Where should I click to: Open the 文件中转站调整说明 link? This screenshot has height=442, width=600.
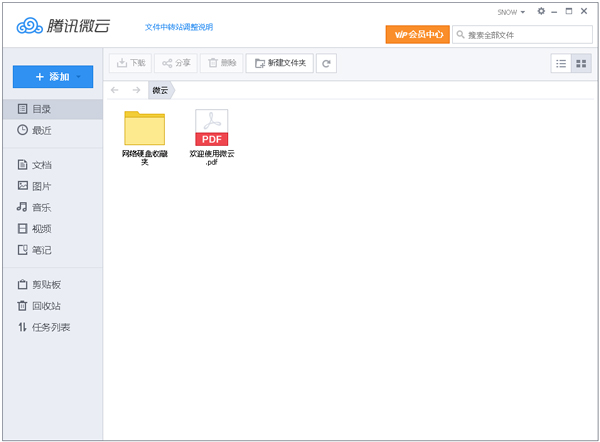(x=179, y=27)
